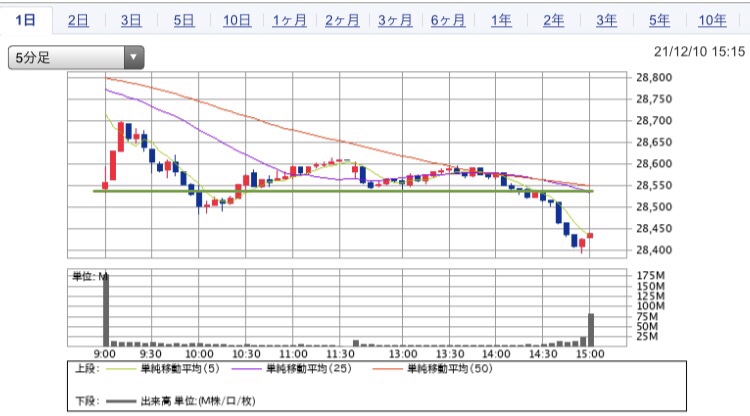The height and width of the screenshot is (416, 750).
Task: Select the 1日 period tab
Action: point(26,20)
